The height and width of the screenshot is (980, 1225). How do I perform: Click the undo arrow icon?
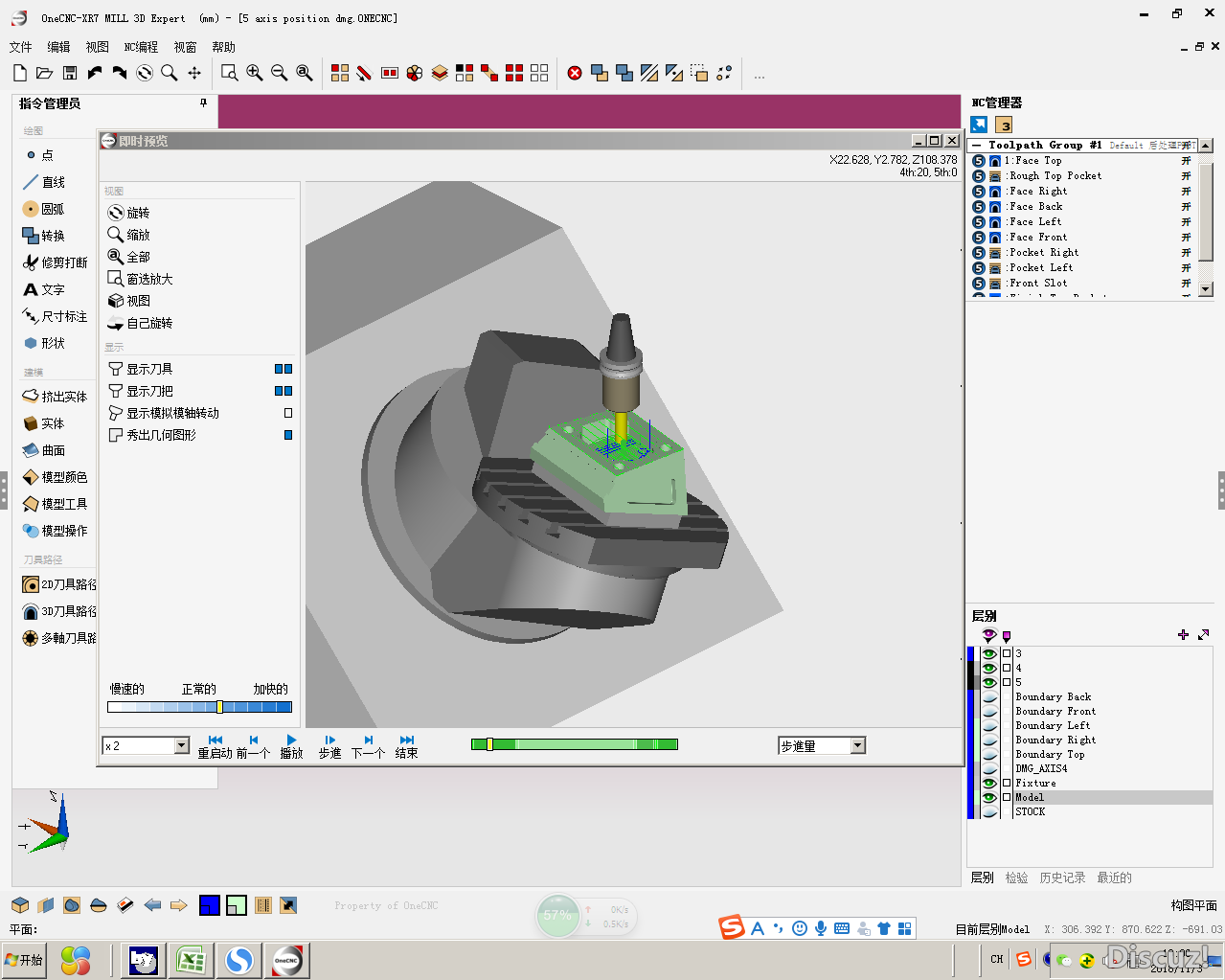pyautogui.click(x=95, y=73)
